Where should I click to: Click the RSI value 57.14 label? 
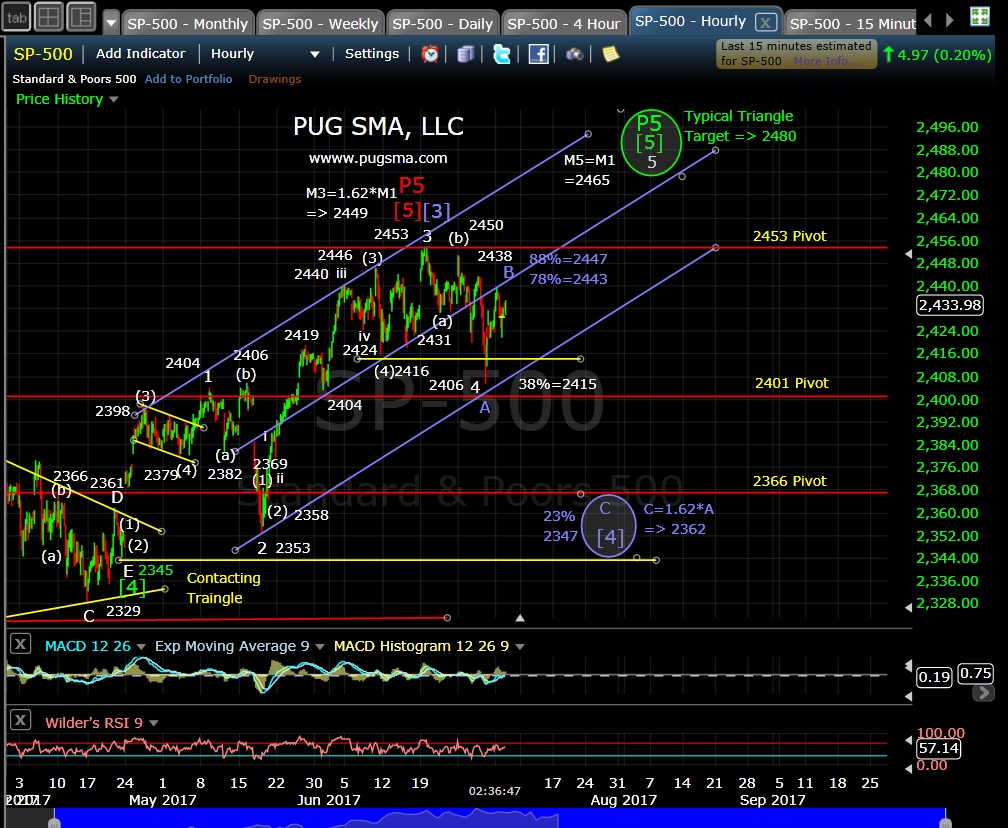point(939,748)
